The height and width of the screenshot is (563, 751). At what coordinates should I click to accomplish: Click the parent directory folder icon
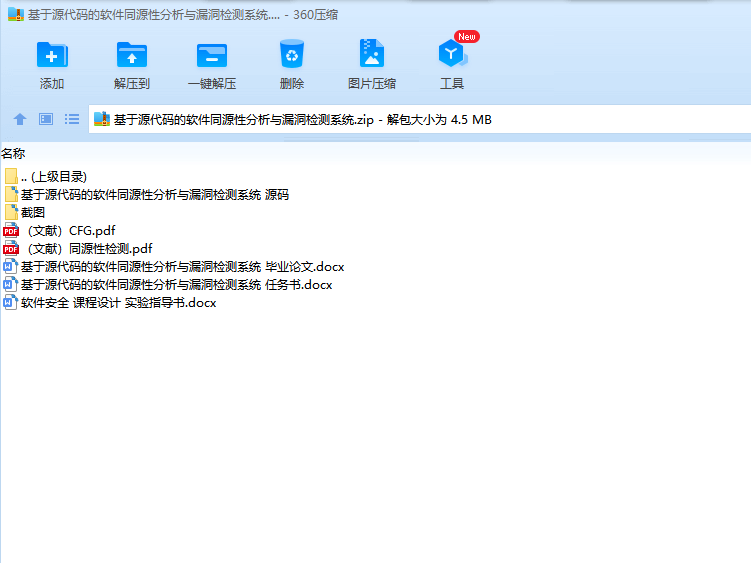click(11, 176)
